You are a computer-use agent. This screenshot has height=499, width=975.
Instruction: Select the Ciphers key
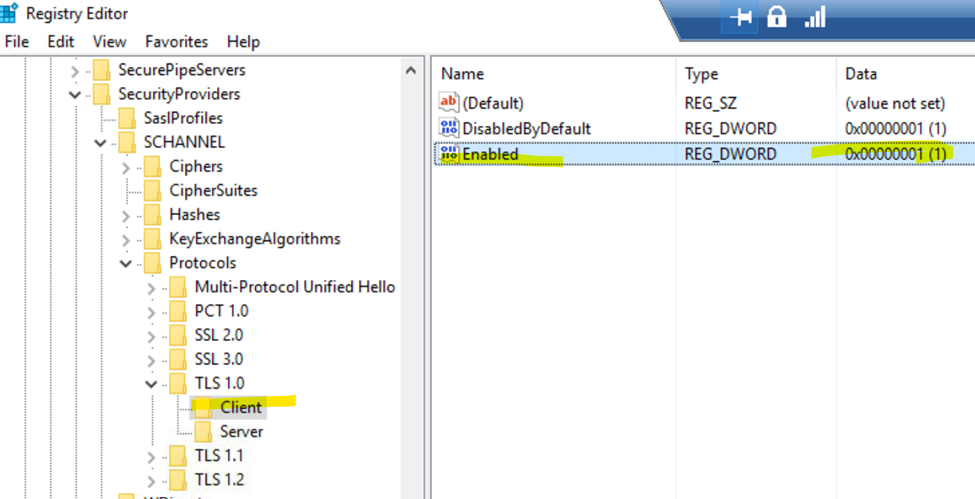[x=196, y=166]
